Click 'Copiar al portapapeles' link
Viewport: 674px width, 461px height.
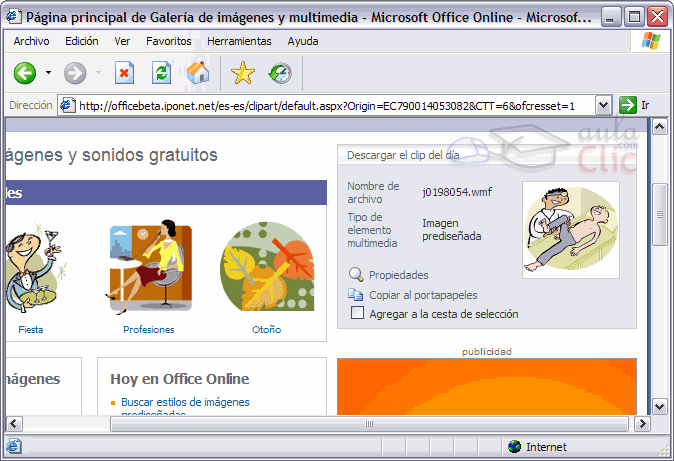coord(422,295)
